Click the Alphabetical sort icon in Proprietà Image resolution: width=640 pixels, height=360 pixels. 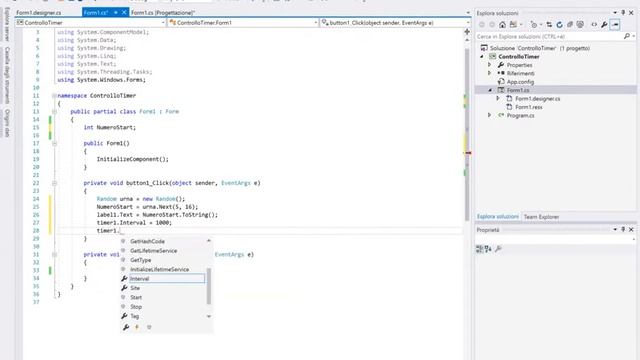tap(488, 249)
